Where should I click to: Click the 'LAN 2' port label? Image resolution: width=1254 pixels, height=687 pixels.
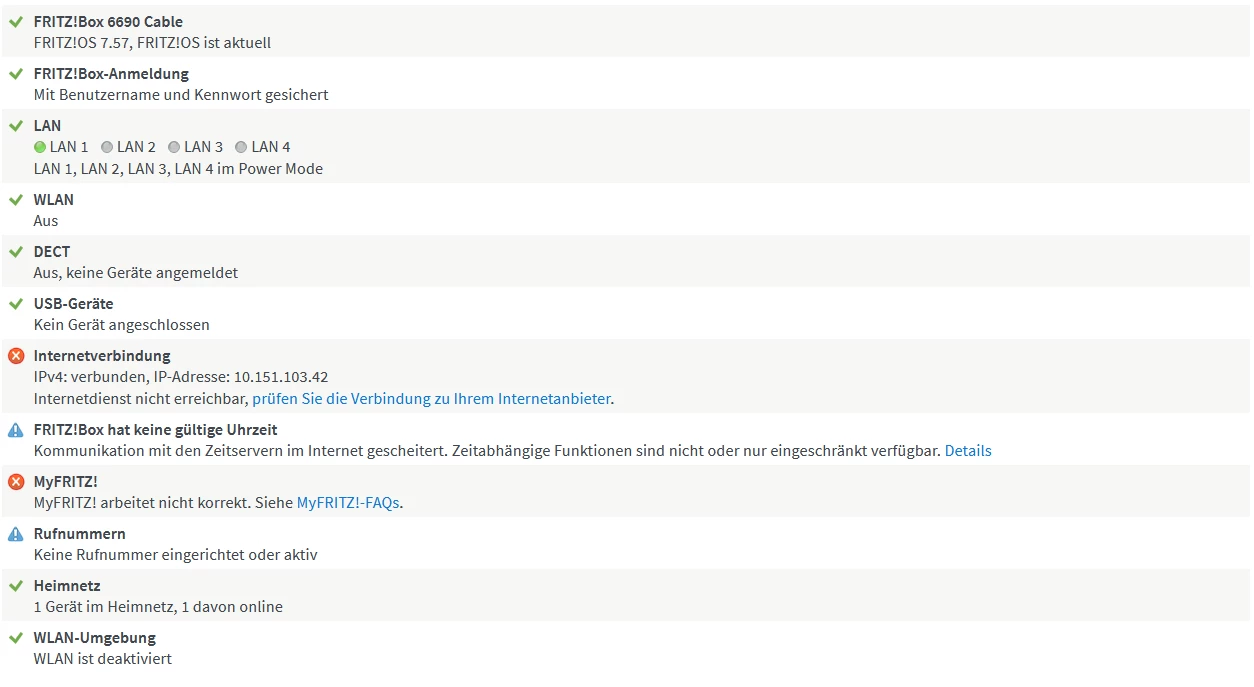click(x=136, y=147)
